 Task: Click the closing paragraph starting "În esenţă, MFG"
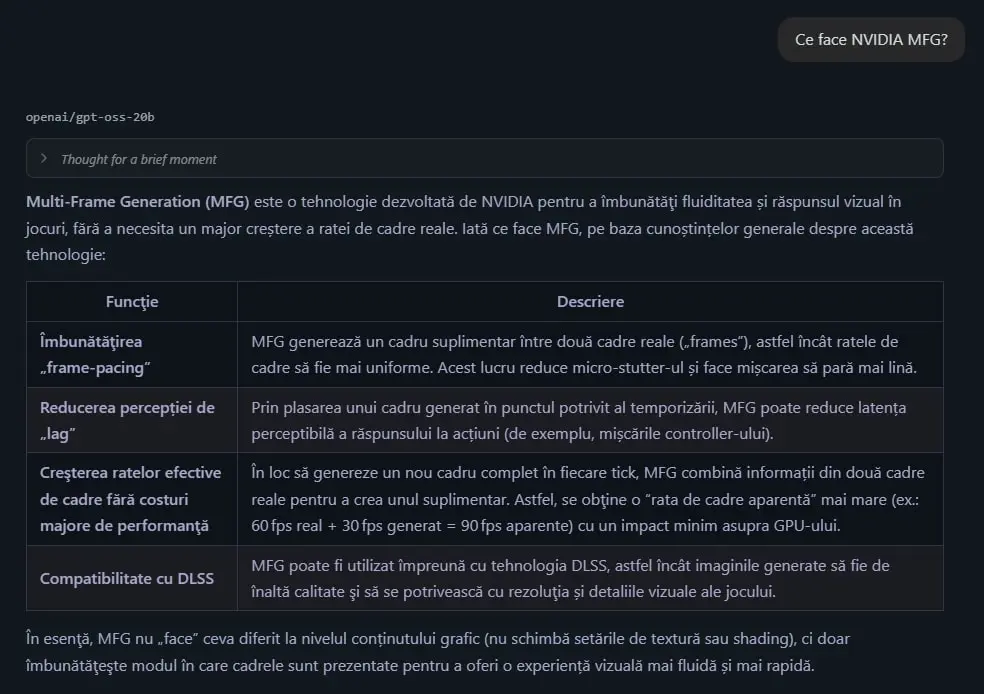(438, 652)
